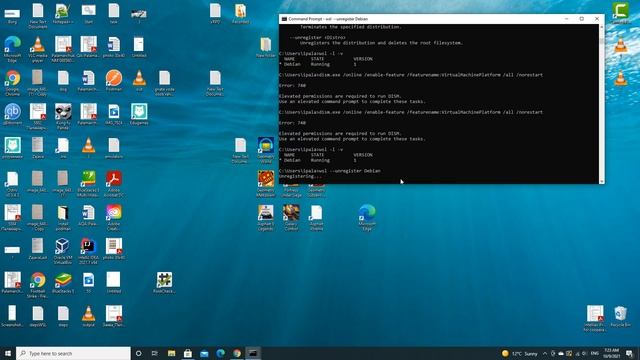Open the Mail app on the taskbar

coord(204,353)
